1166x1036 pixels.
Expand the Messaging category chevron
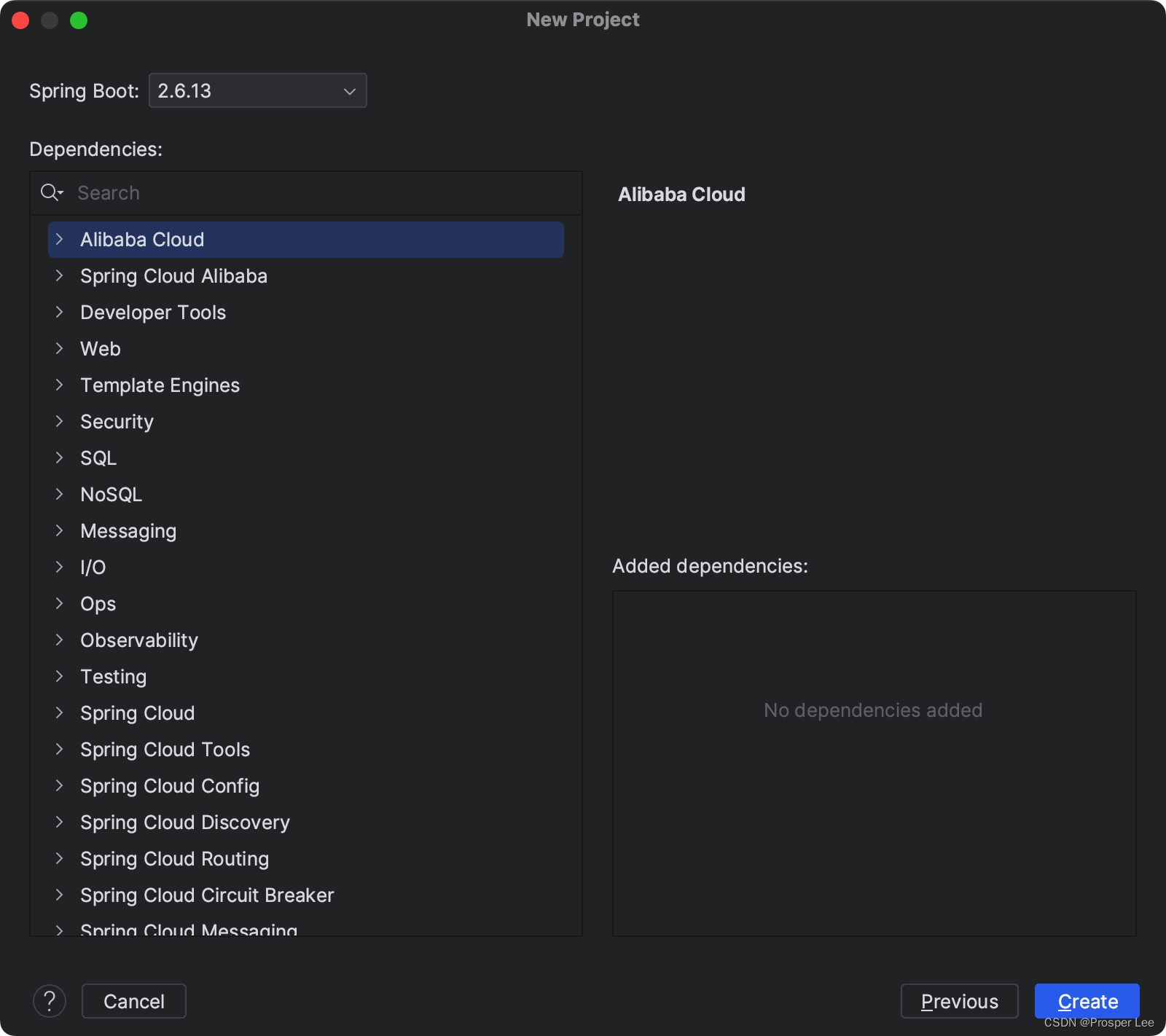(60, 531)
